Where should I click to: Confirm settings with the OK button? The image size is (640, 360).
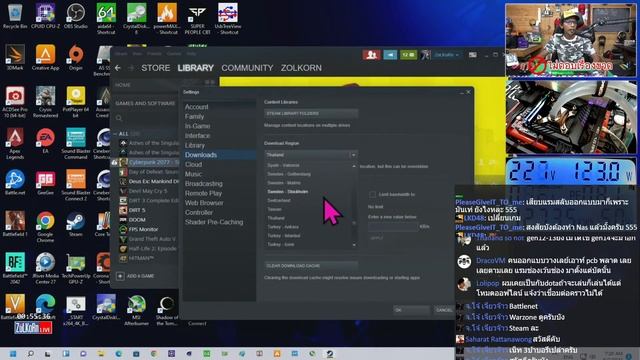coord(411,310)
